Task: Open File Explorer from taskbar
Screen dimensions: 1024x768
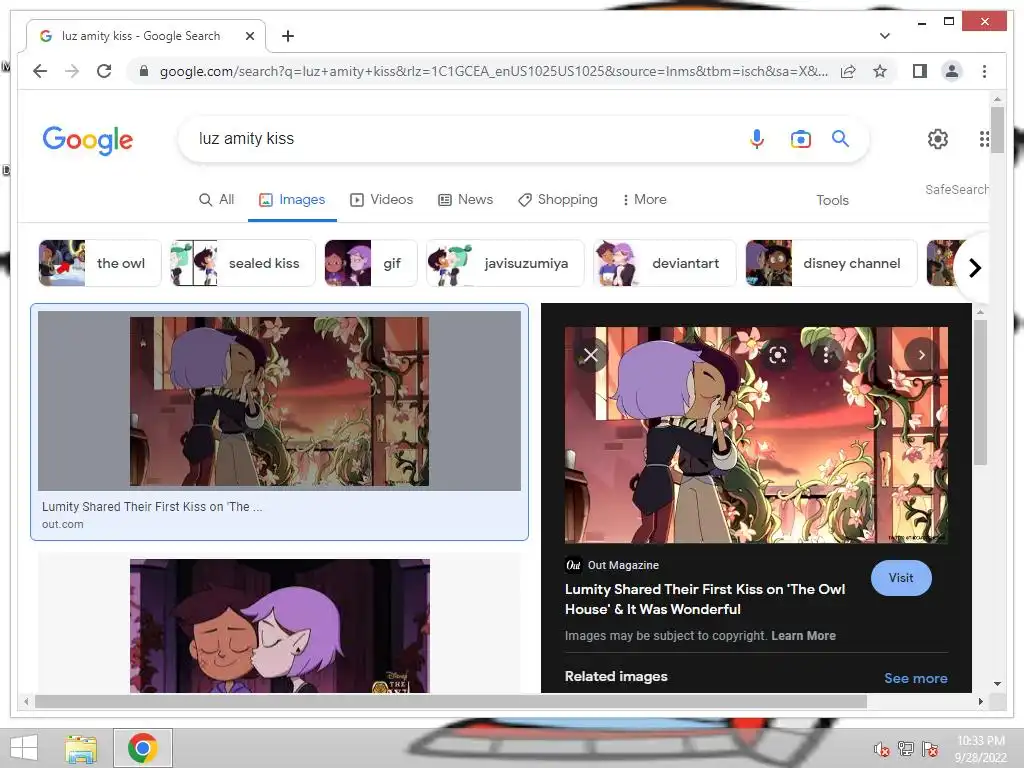Action: click(x=81, y=748)
